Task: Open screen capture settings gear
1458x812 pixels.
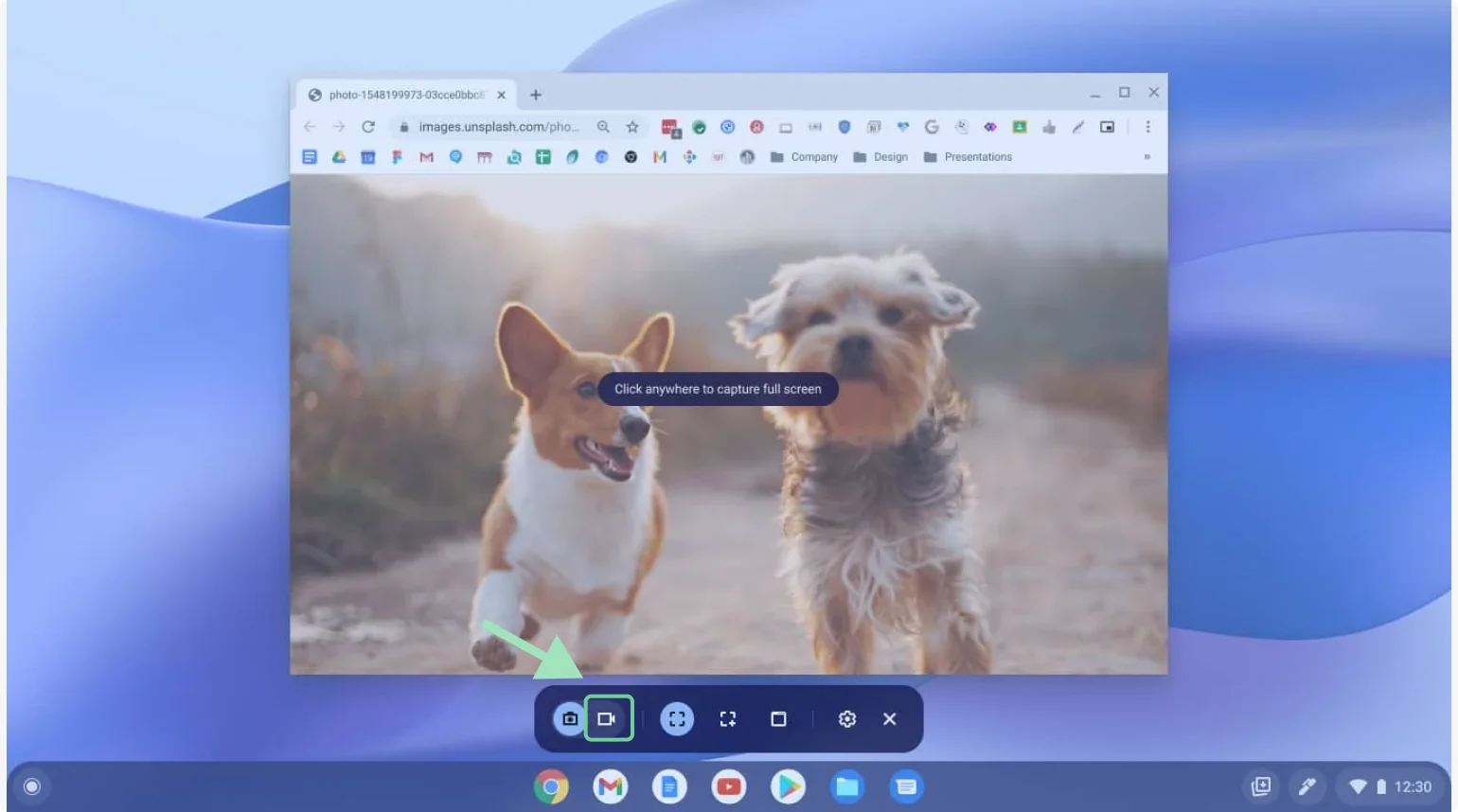Action: click(846, 718)
